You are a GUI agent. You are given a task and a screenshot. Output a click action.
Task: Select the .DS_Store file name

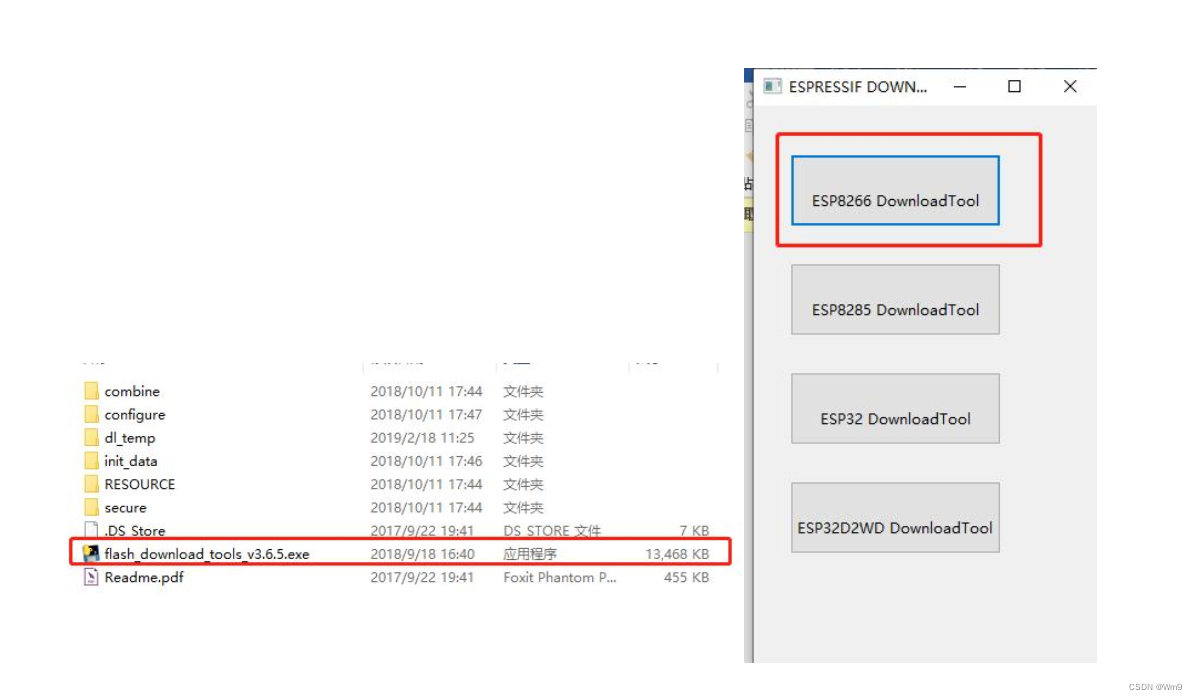coord(135,531)
